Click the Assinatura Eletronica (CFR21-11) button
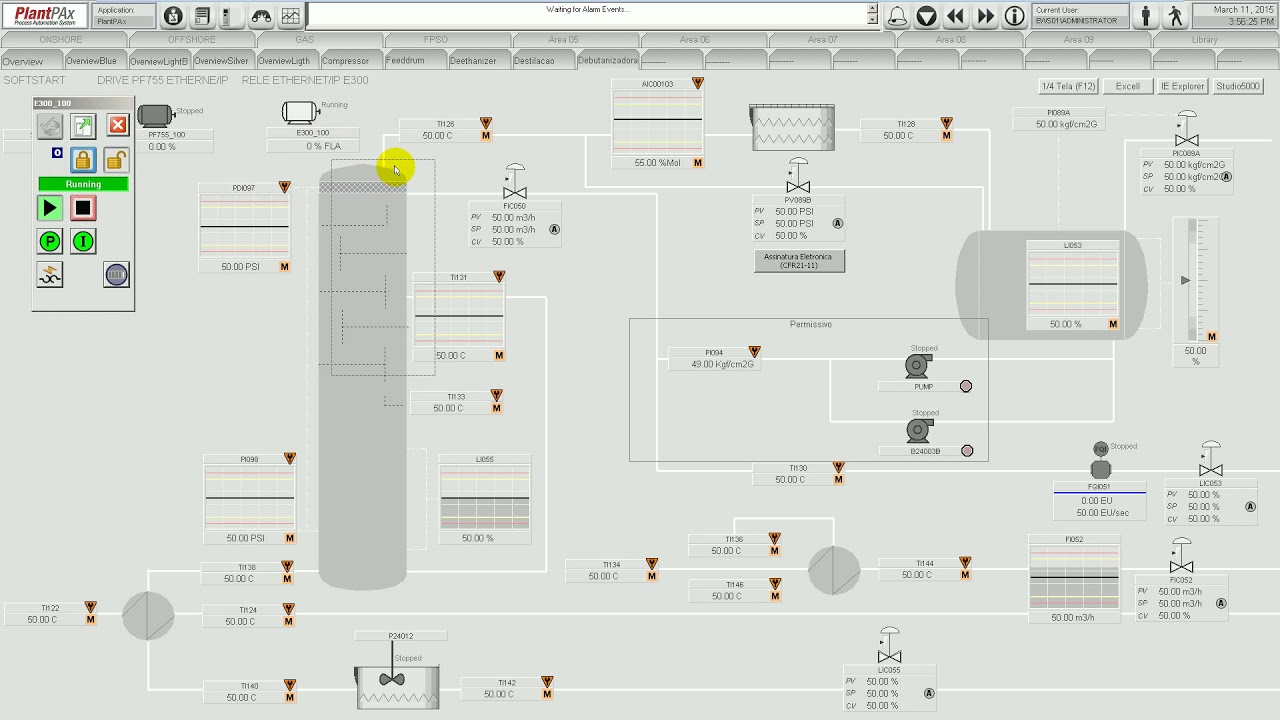This screenshot has width=1280, height=720. (x=798, y=261)
